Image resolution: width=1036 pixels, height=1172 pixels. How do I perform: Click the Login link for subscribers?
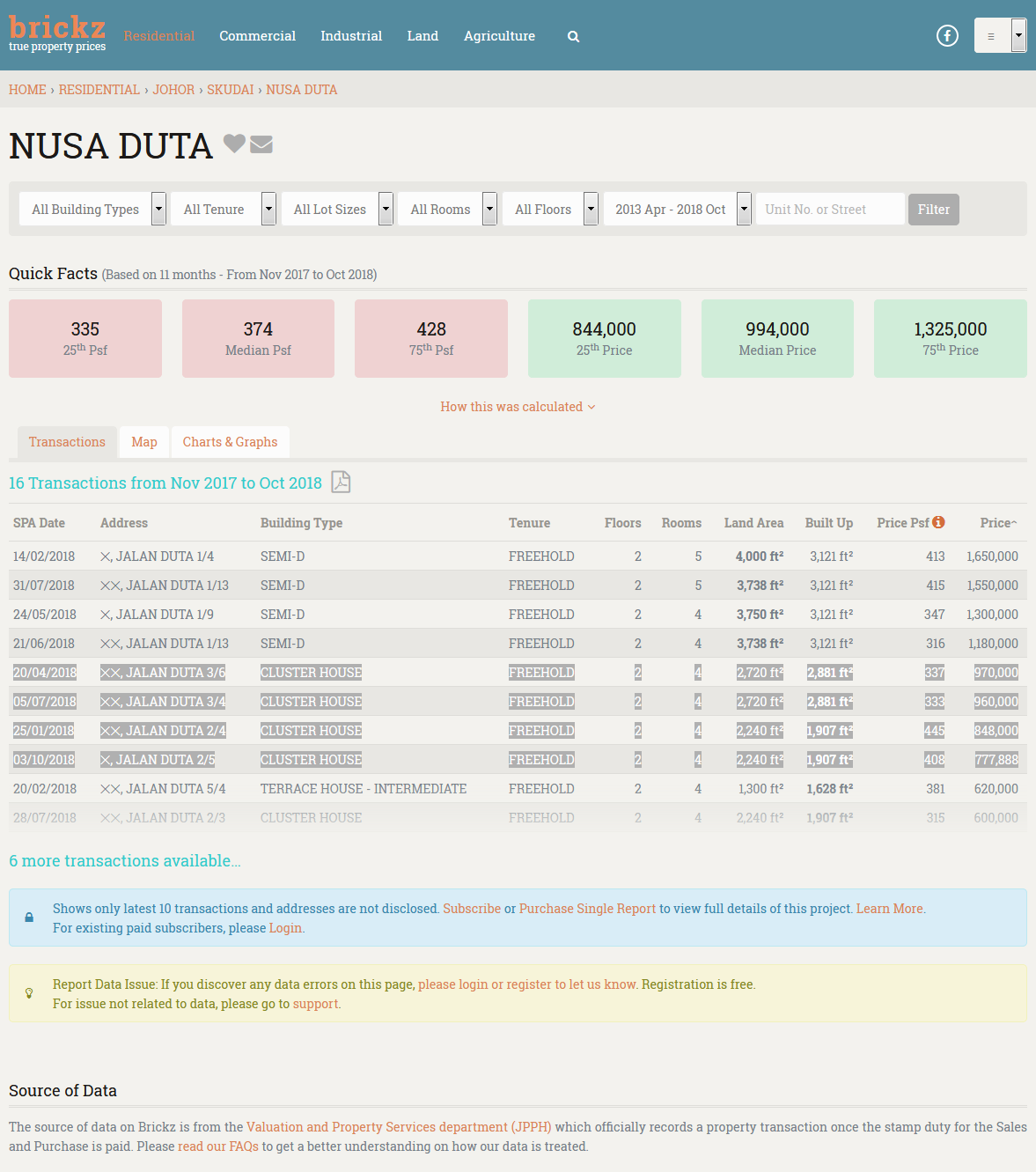point(285,928)
